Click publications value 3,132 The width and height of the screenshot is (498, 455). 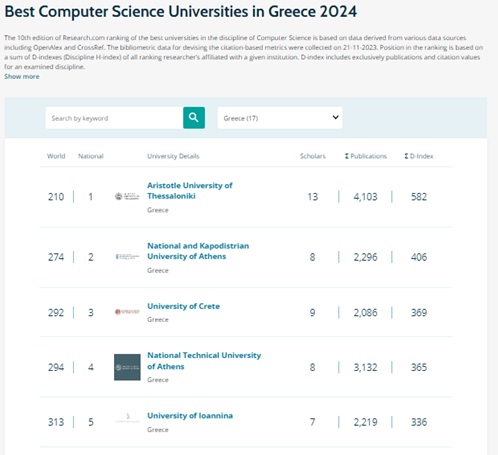point(365,367)
